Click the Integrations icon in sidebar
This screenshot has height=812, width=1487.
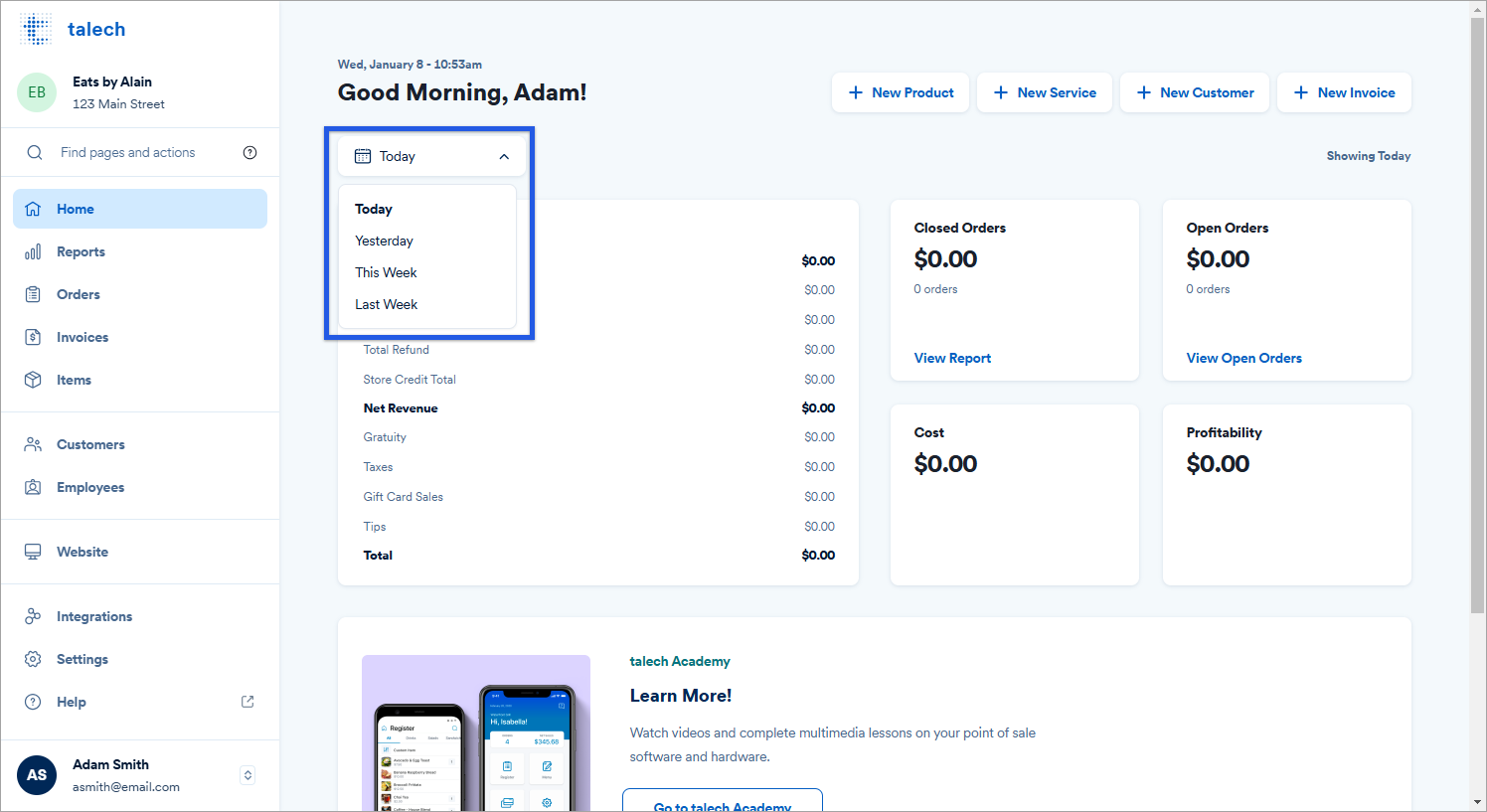(33, 617)
